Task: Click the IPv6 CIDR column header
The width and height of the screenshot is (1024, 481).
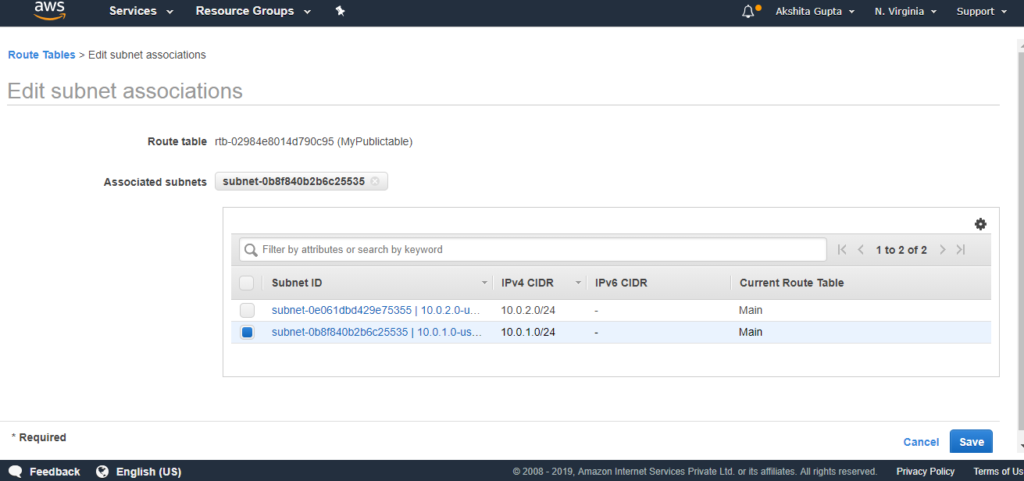Action: pos(621,283)
